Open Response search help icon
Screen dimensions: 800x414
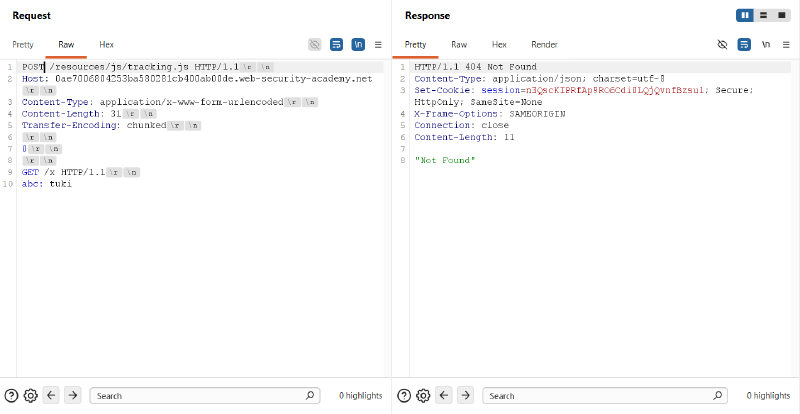point(404,396)
